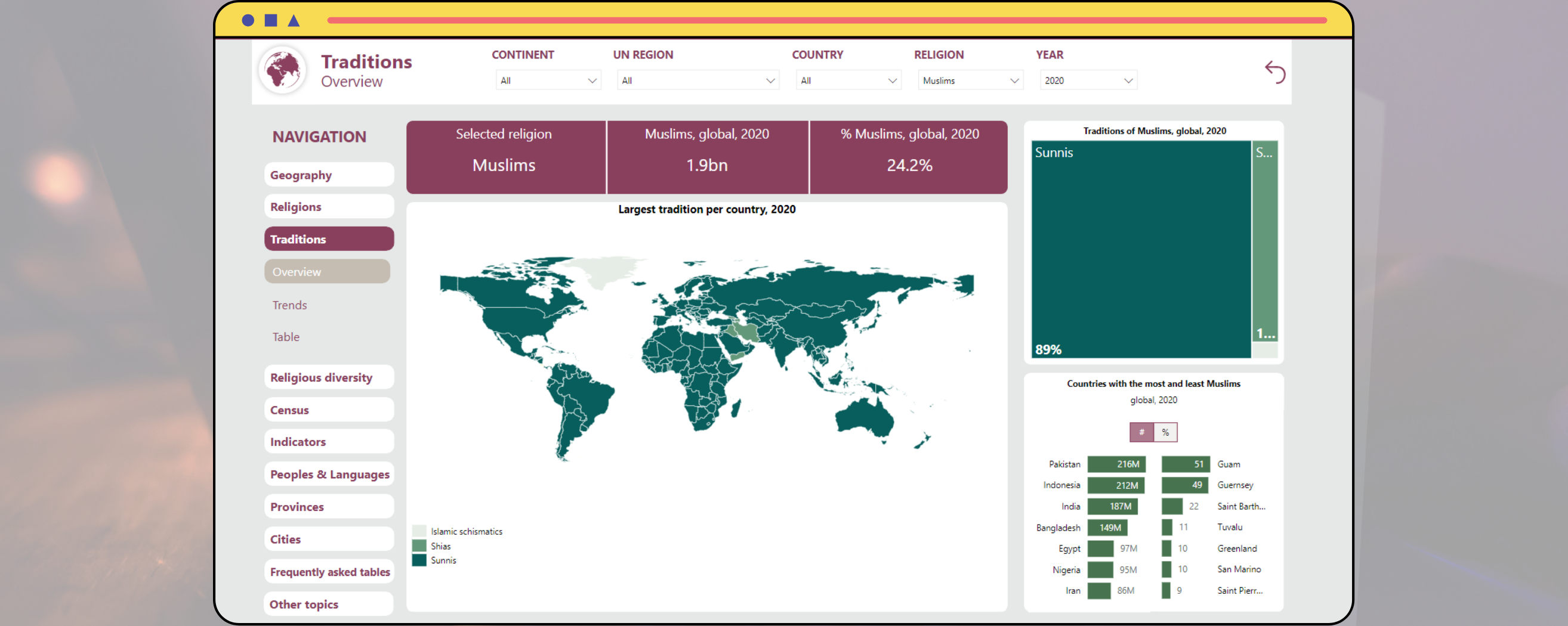This screenshot has width=1568, height=626.
Task: Click the blue triangle icon in title bar
Action: point(294,21)
